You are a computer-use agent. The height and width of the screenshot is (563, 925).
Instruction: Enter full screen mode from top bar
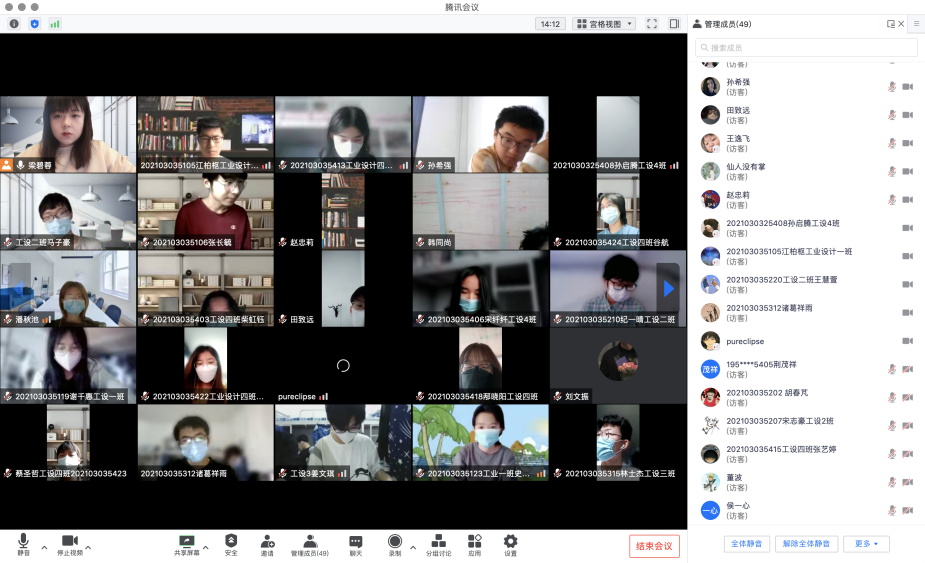point(652,24)
